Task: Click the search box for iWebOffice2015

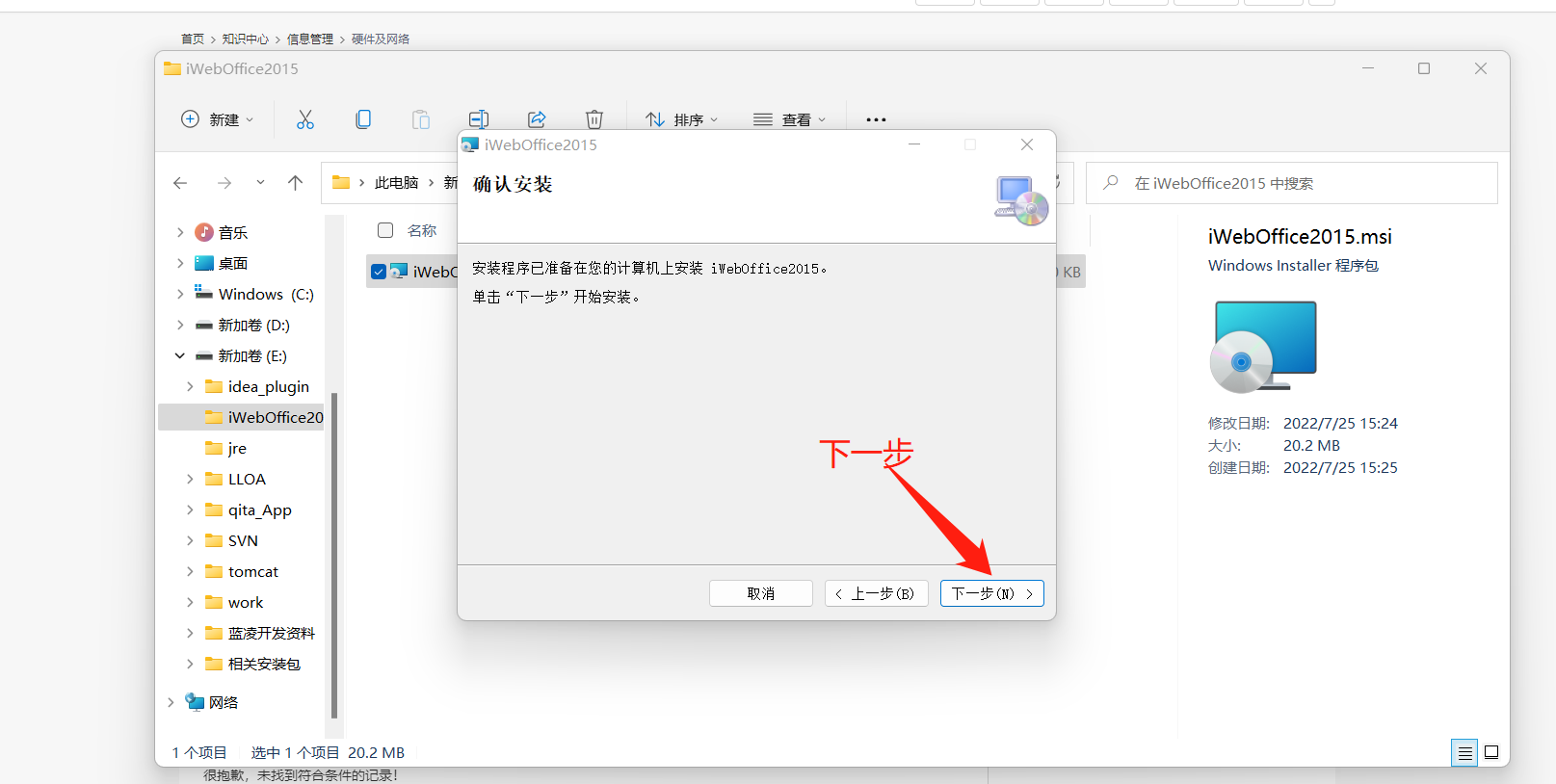Action: click(x=1291, y=183)
